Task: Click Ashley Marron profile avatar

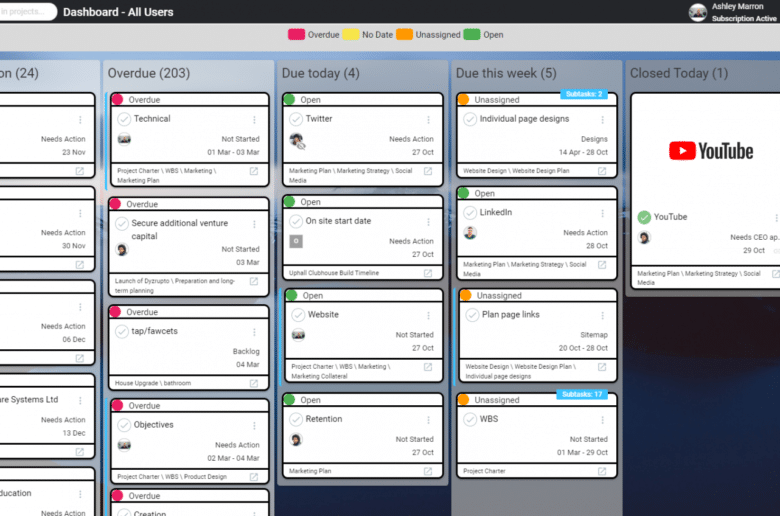Action: click(698, 12)
